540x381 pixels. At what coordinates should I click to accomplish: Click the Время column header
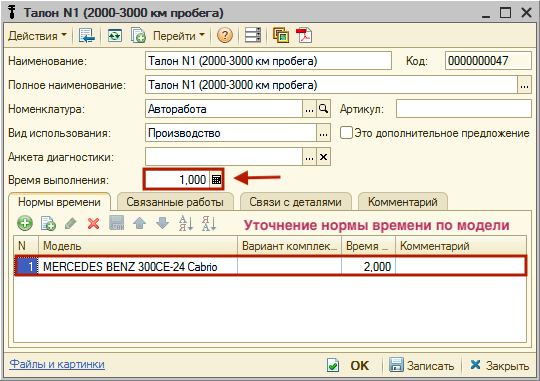coord(368,246)
